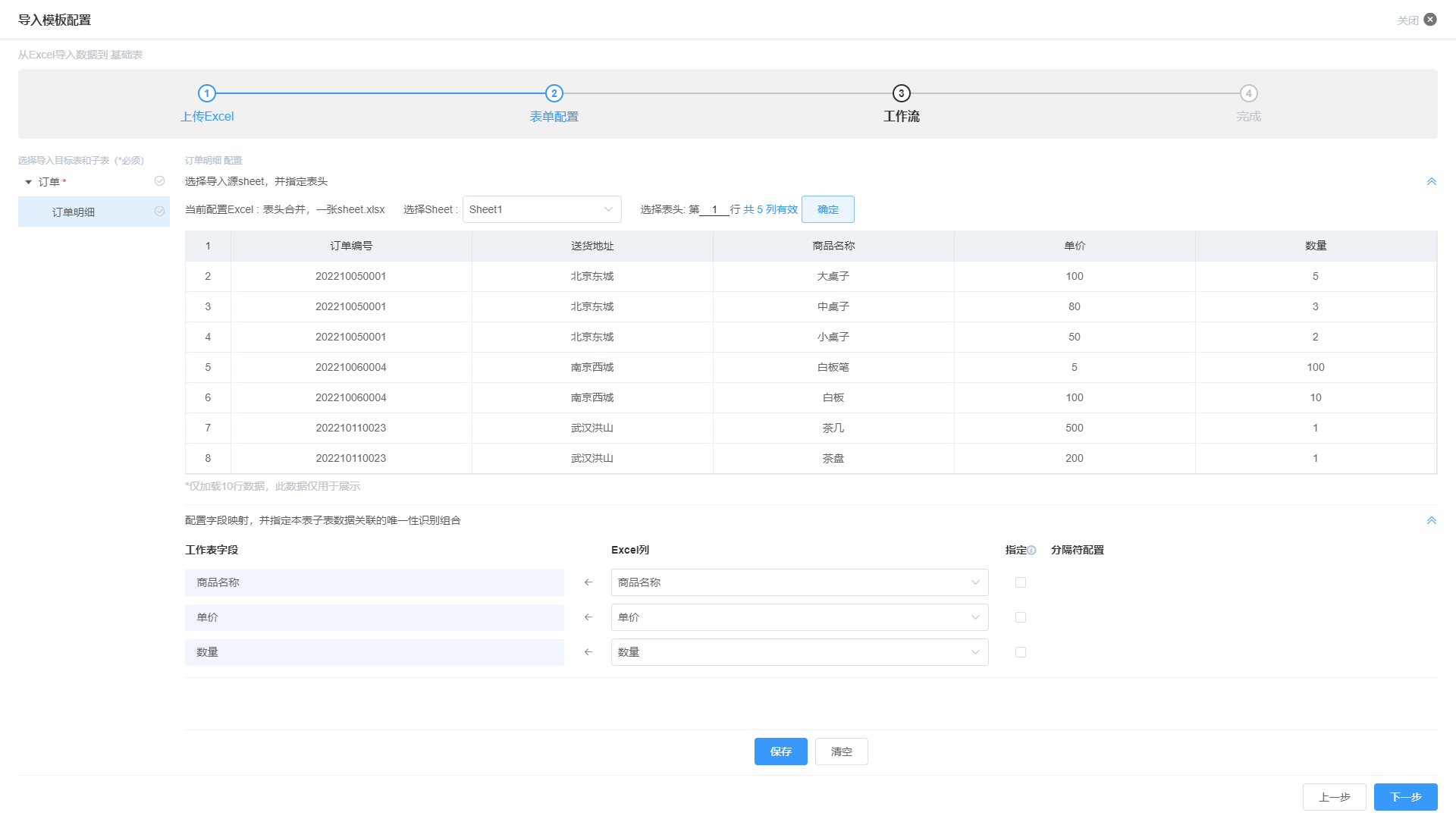
Task: Click the arrow icon in the 商品名称 mapping row
Action: pyautogui.click(x=588, y=582)
